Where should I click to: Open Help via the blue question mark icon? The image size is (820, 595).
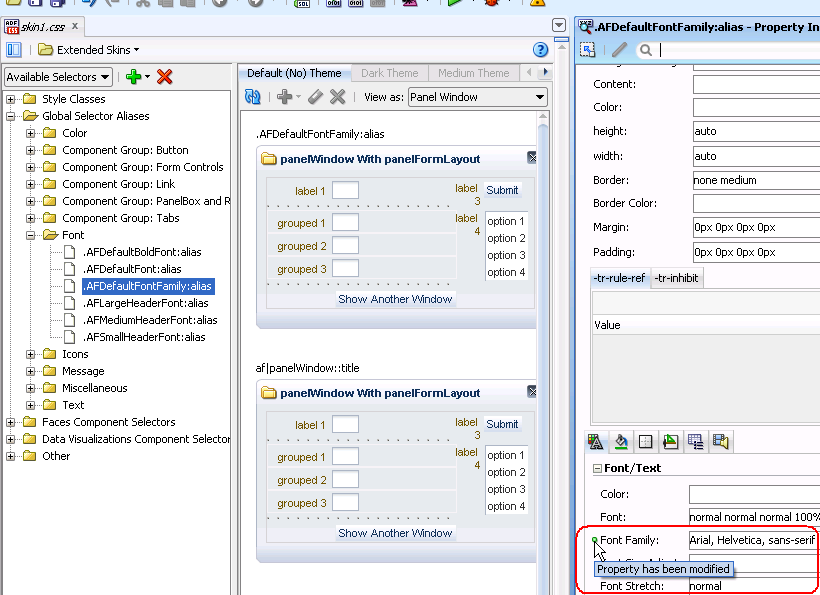pos(540,49)
